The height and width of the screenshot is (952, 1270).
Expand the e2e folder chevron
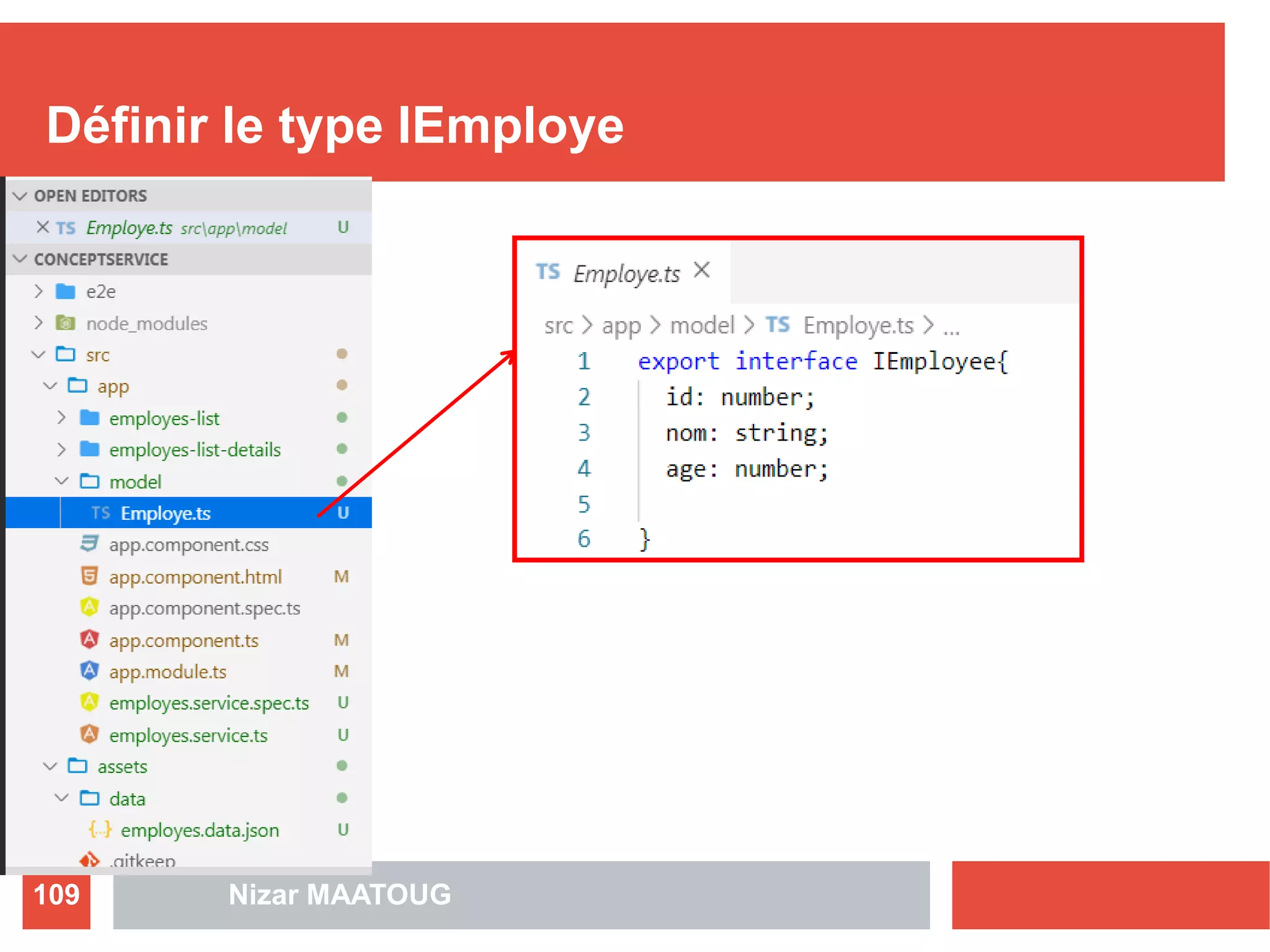(38, 291)
